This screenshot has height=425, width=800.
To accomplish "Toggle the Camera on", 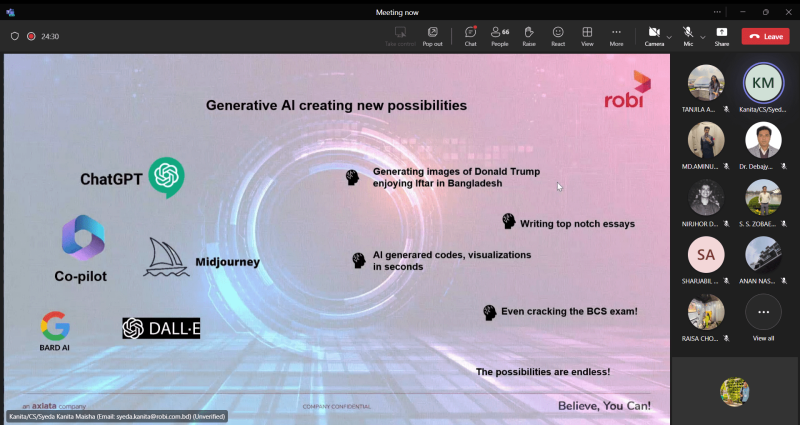I will point(654,36).
